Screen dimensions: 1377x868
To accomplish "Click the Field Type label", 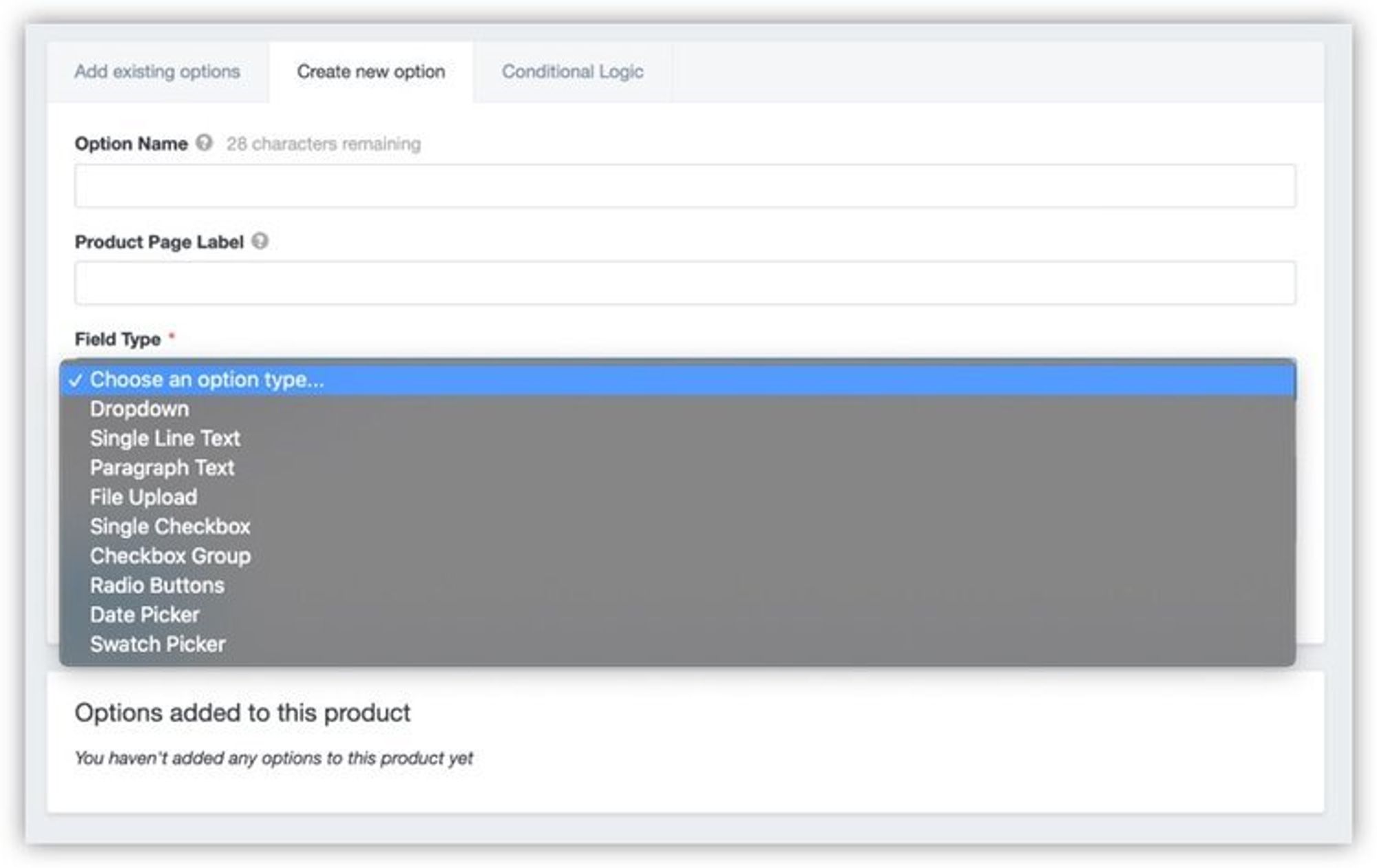I will click(118, 339).
